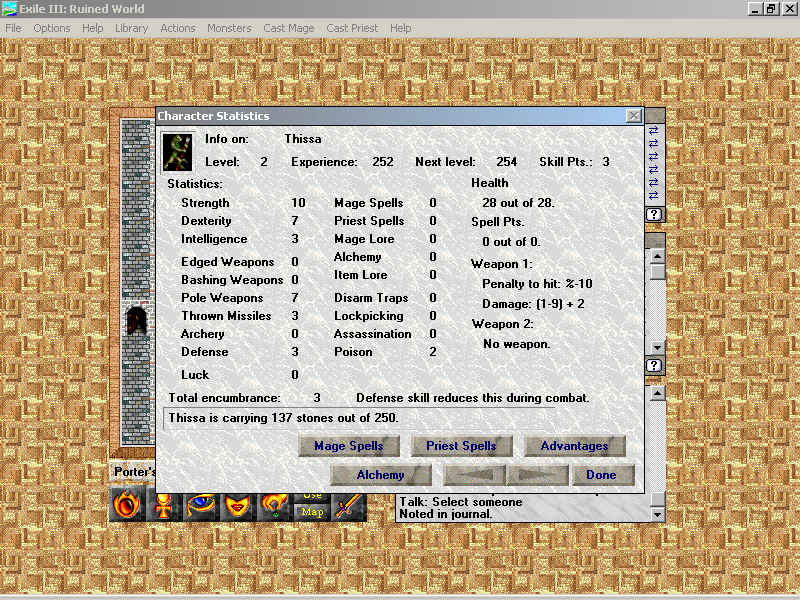This screenshot has height=600, width=800.
Task: Open the Cast Mage menu
Action: point(289,28)
